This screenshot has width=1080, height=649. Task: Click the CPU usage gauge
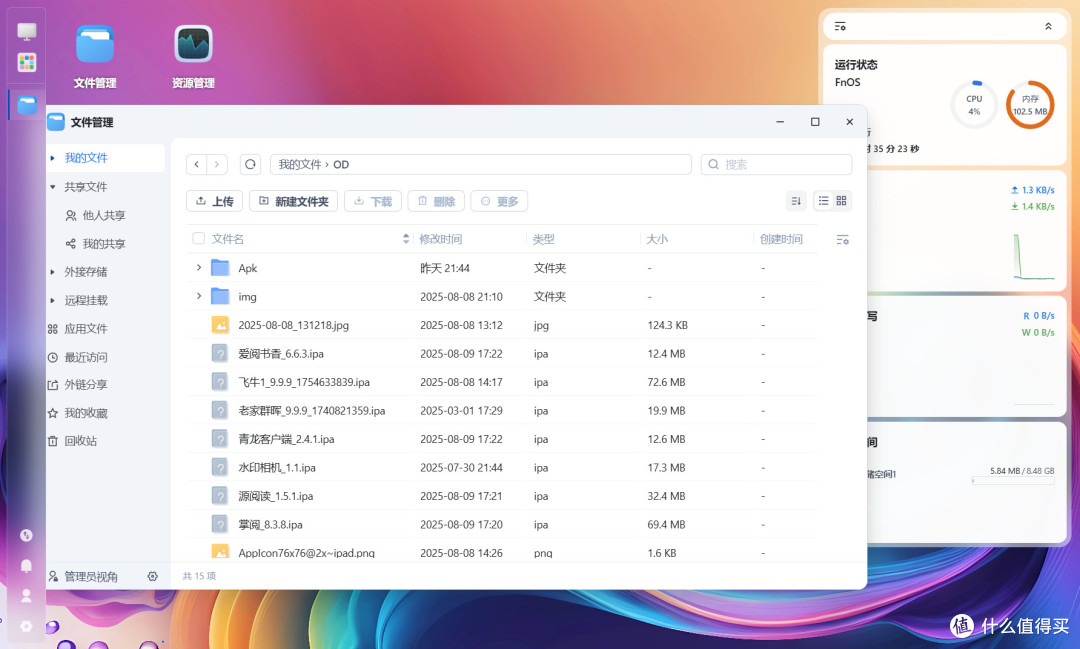(x=974, y=105)
